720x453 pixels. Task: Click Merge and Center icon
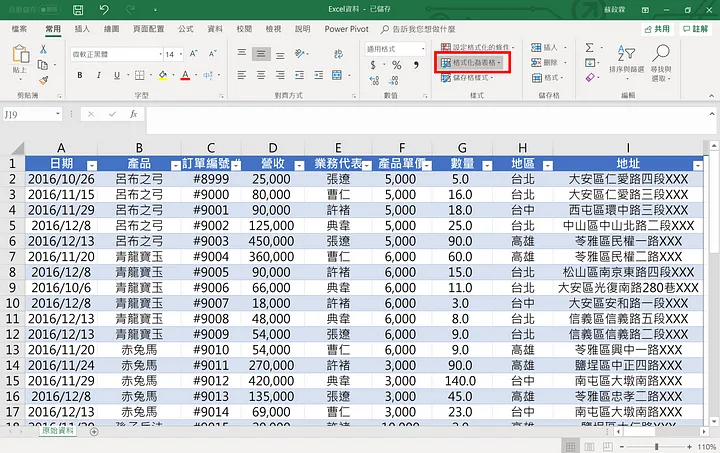coord(337,75)
